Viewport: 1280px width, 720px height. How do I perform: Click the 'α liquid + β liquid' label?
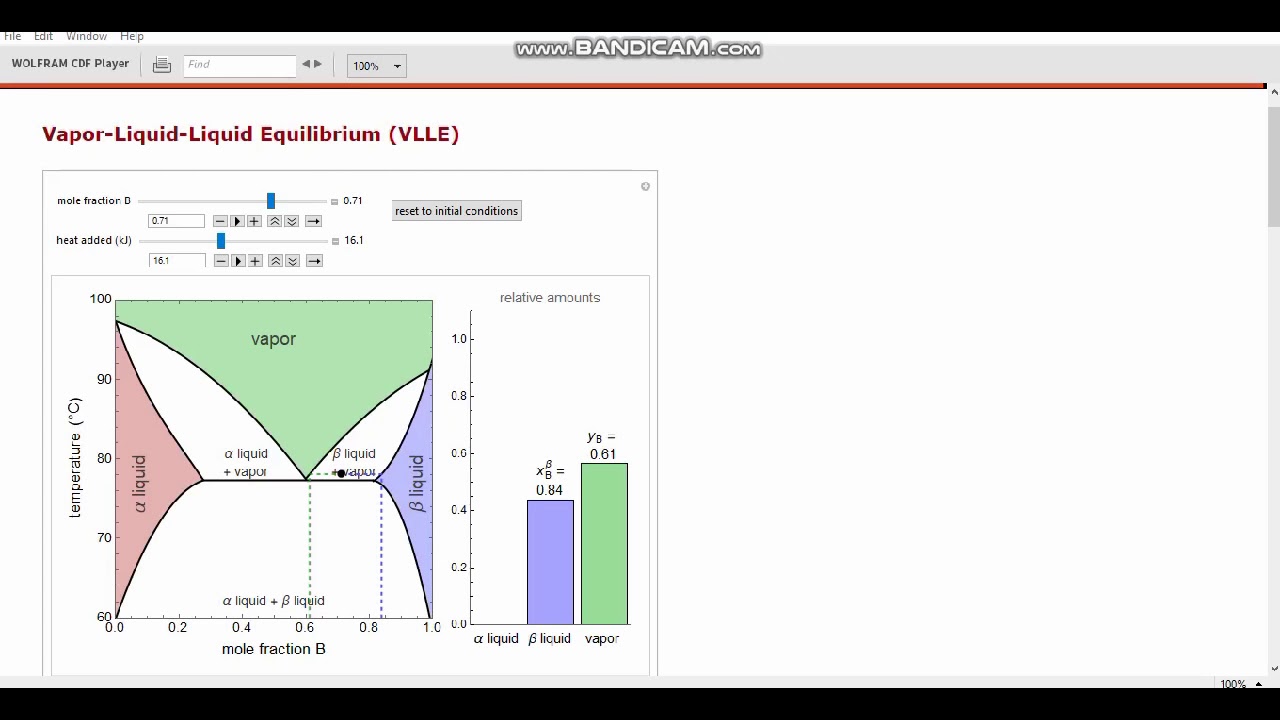click(x=273, y=601)
